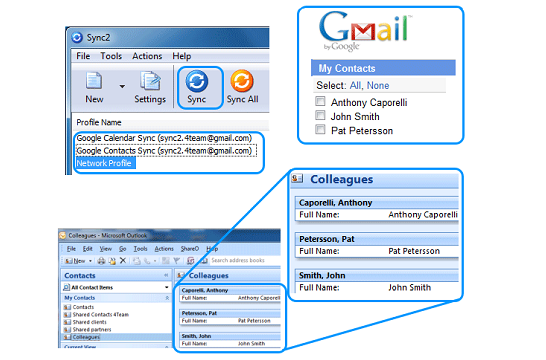Open the ShareO menu in Outlook
The image size is (546, 360).
(190, 249)
